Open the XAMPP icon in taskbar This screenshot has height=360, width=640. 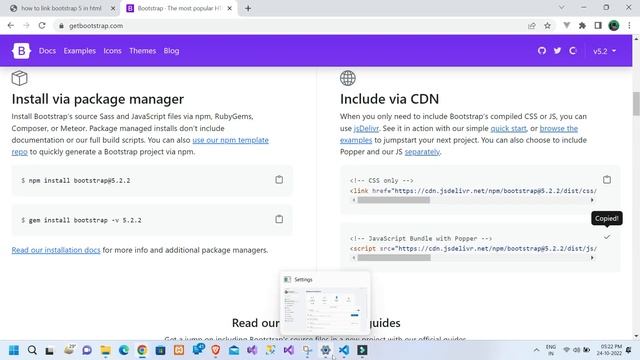[179, 350]
